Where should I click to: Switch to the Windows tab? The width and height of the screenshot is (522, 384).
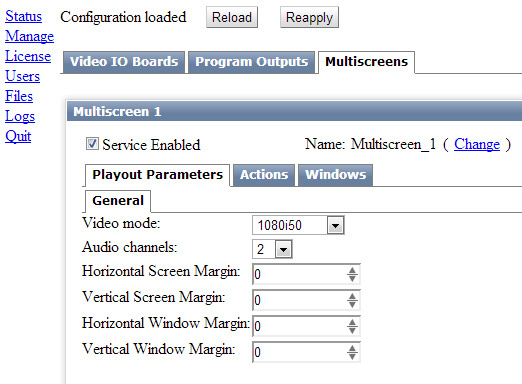[335, 175]
